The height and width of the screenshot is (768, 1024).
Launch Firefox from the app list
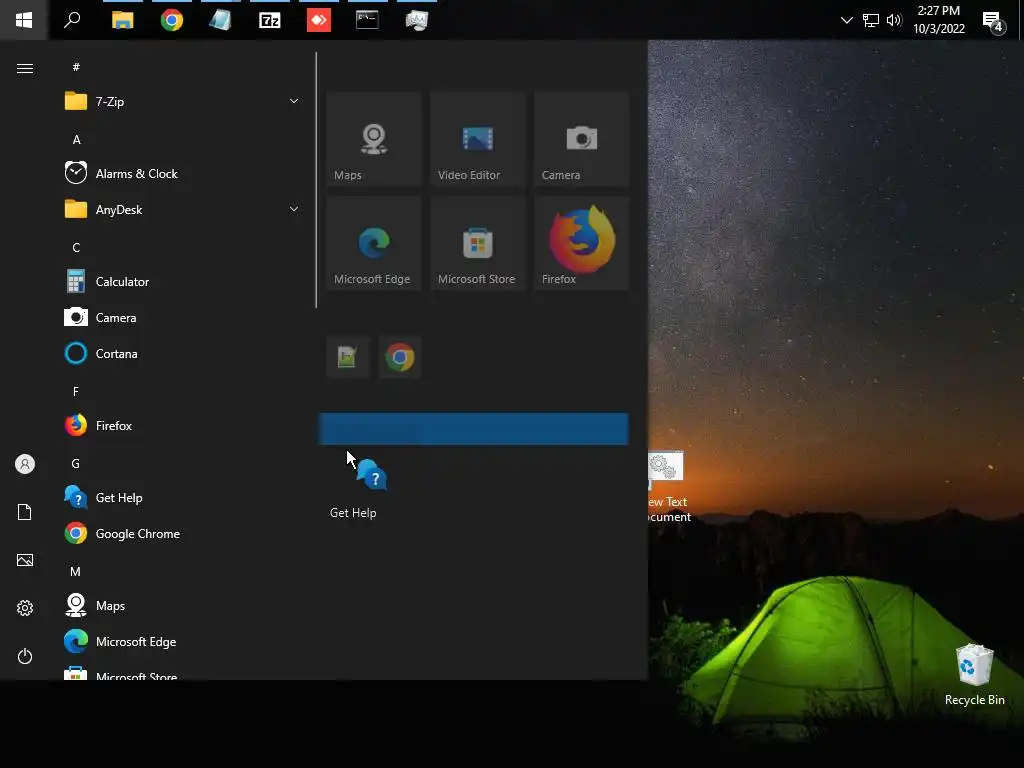pos(181,426)
